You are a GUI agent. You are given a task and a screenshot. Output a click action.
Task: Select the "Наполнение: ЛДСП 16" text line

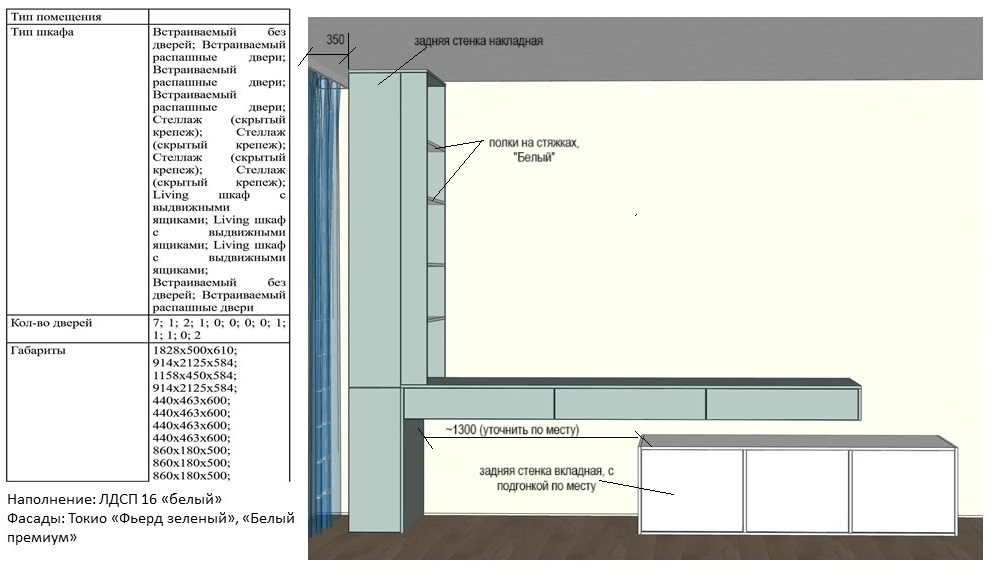115,498
